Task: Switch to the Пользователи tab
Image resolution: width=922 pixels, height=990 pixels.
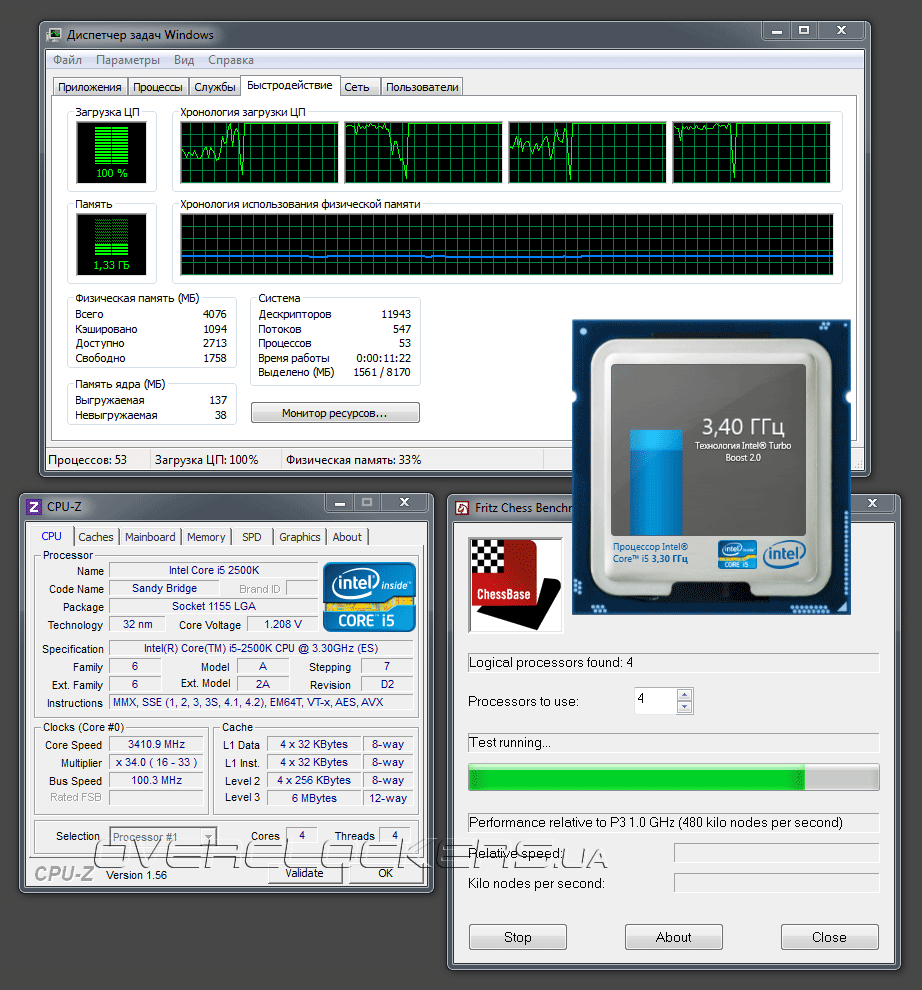Action: 422,87
